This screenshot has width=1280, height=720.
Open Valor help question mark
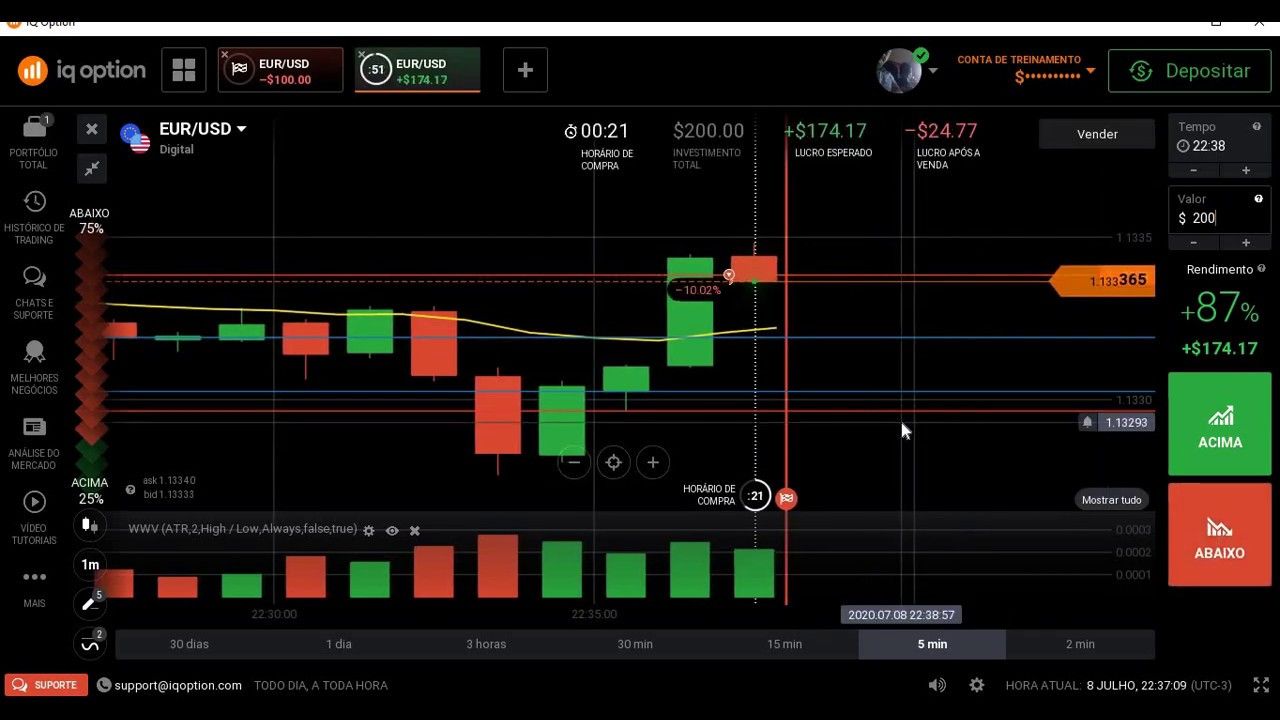coord(1258,199)
